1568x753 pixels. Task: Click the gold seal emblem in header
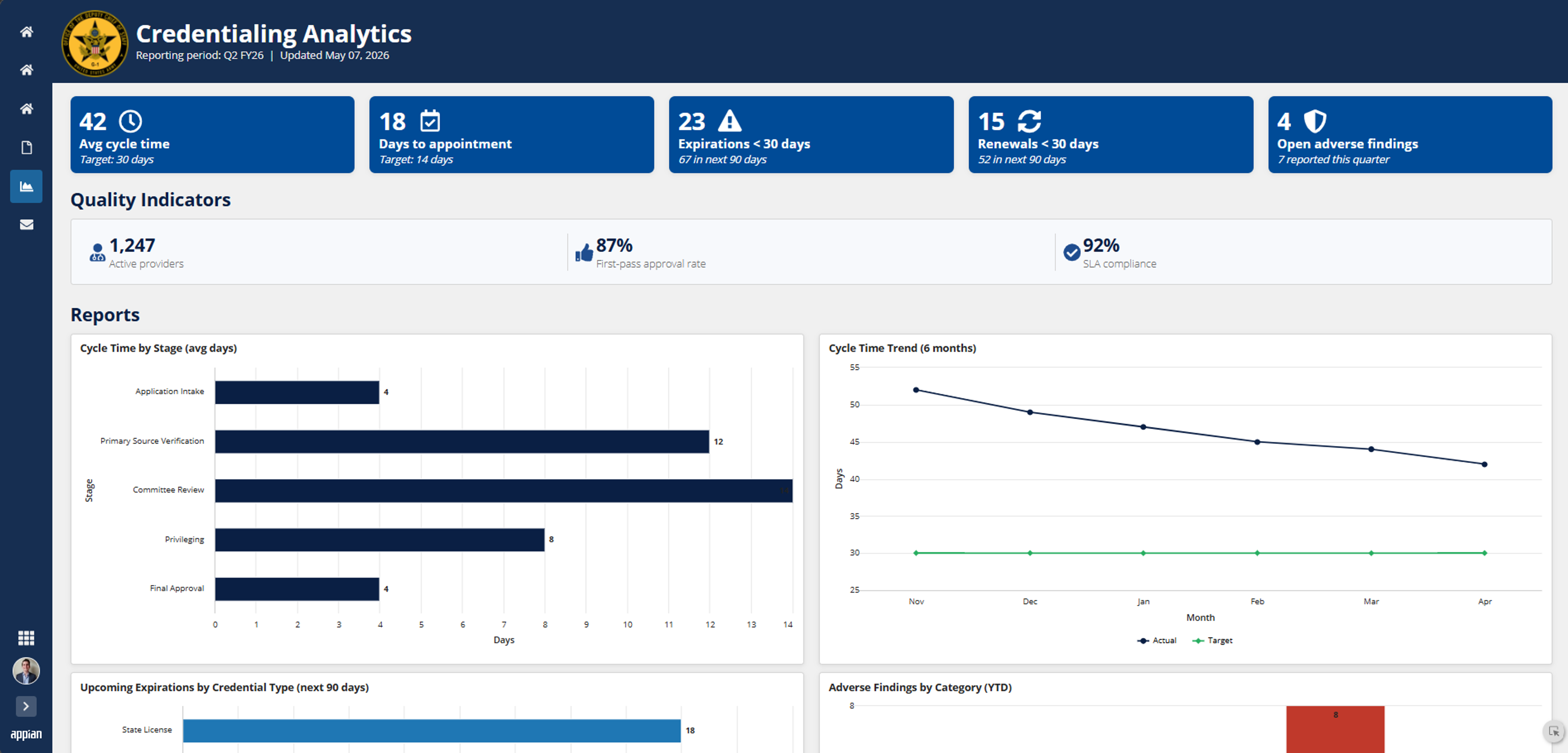point(95,43)
